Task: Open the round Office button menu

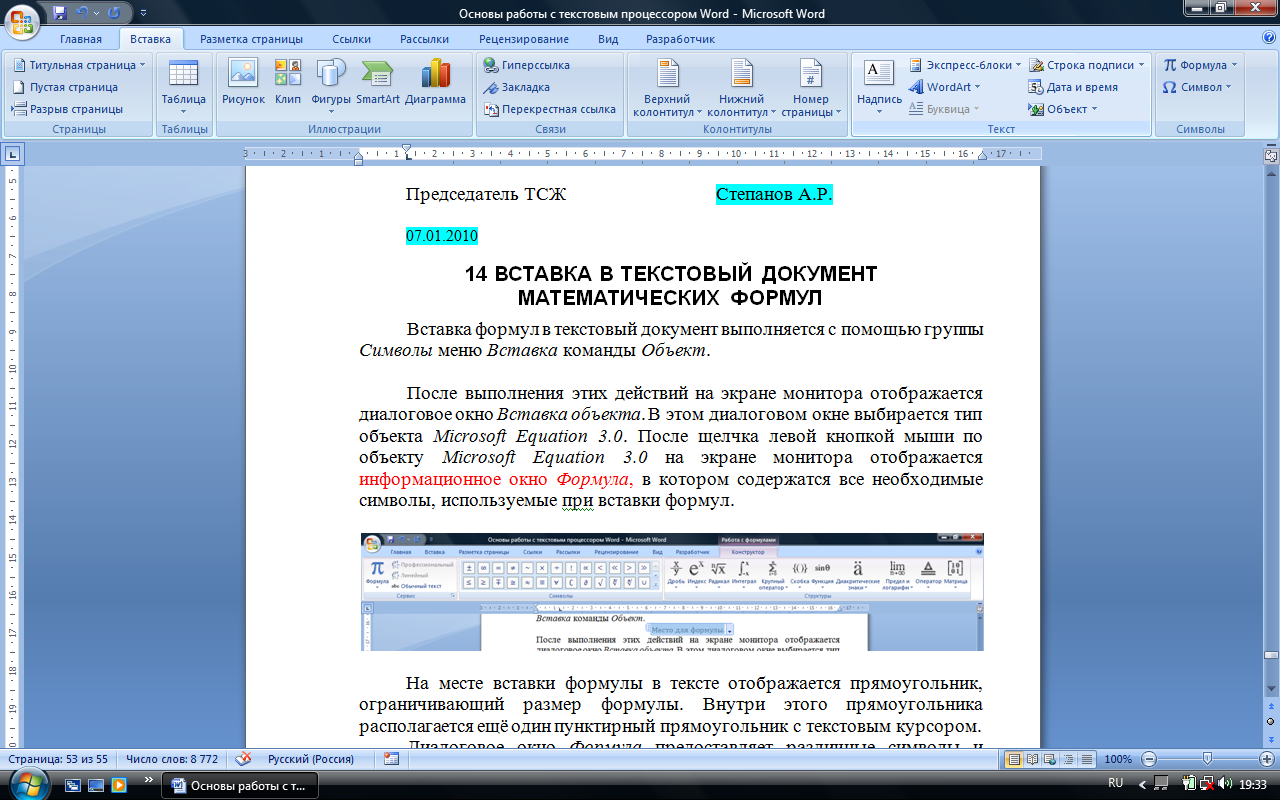Action: 21,19
